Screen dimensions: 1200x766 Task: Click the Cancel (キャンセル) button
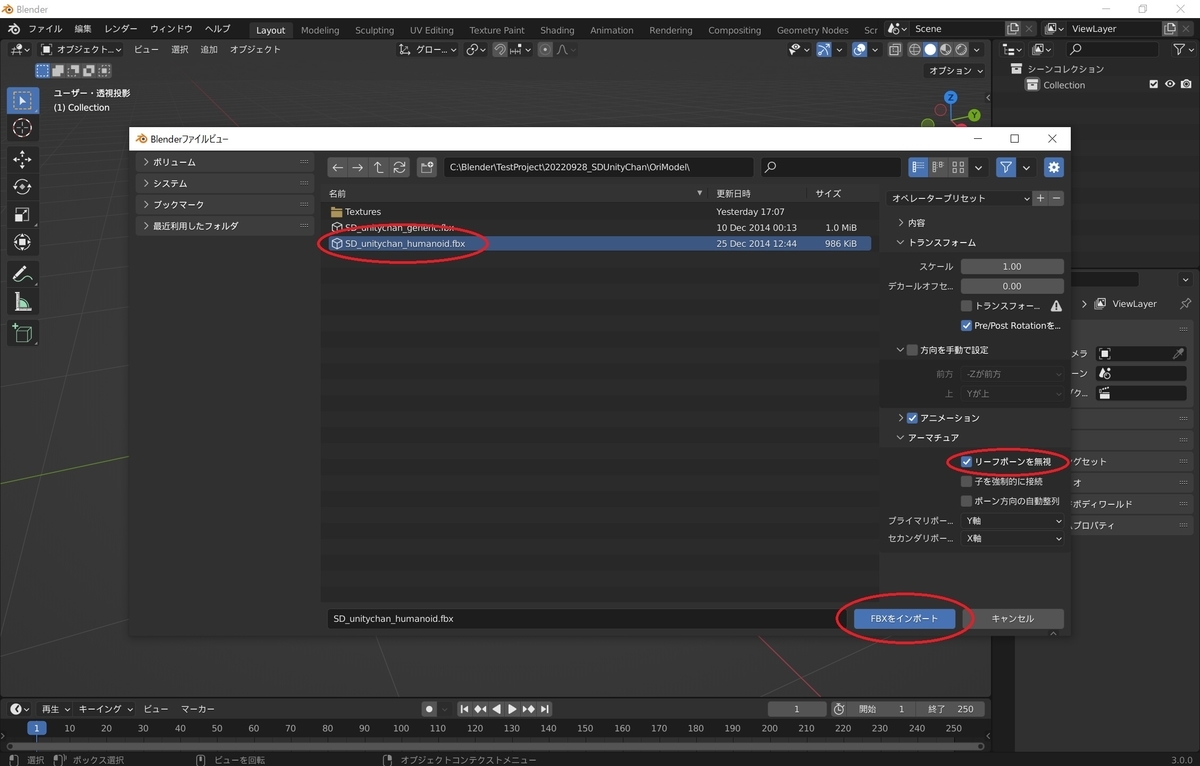[x=1012, y=618]
